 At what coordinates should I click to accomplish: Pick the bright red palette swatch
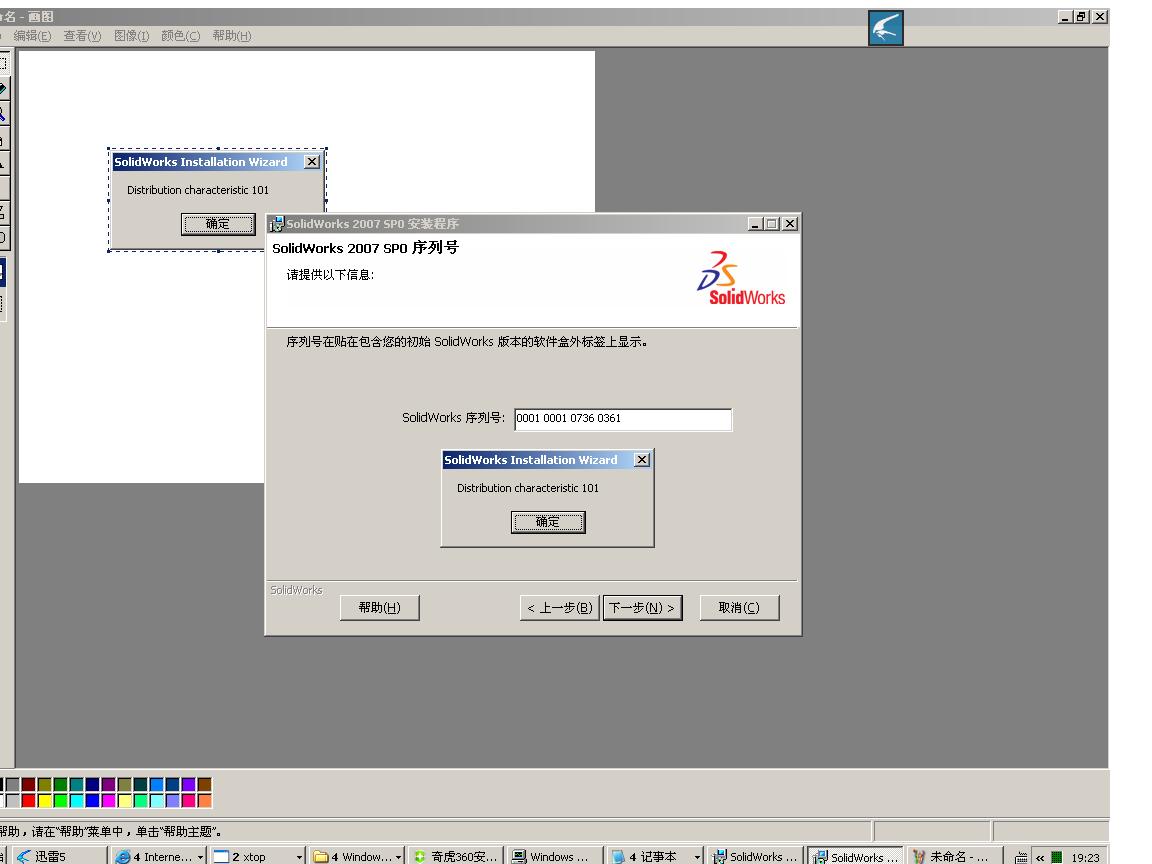click(29, 800)
